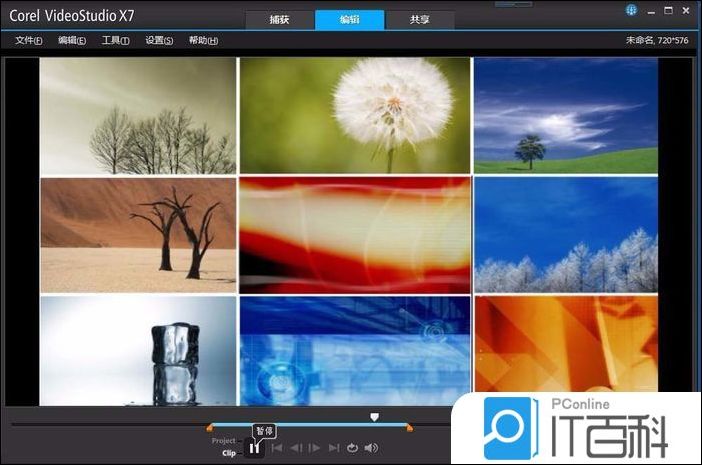The width and height of the screenshot is (702, 465).
Task: Open the 编辑 (Edit) menu
Action: pyautogui.click(x=72, y=41)
